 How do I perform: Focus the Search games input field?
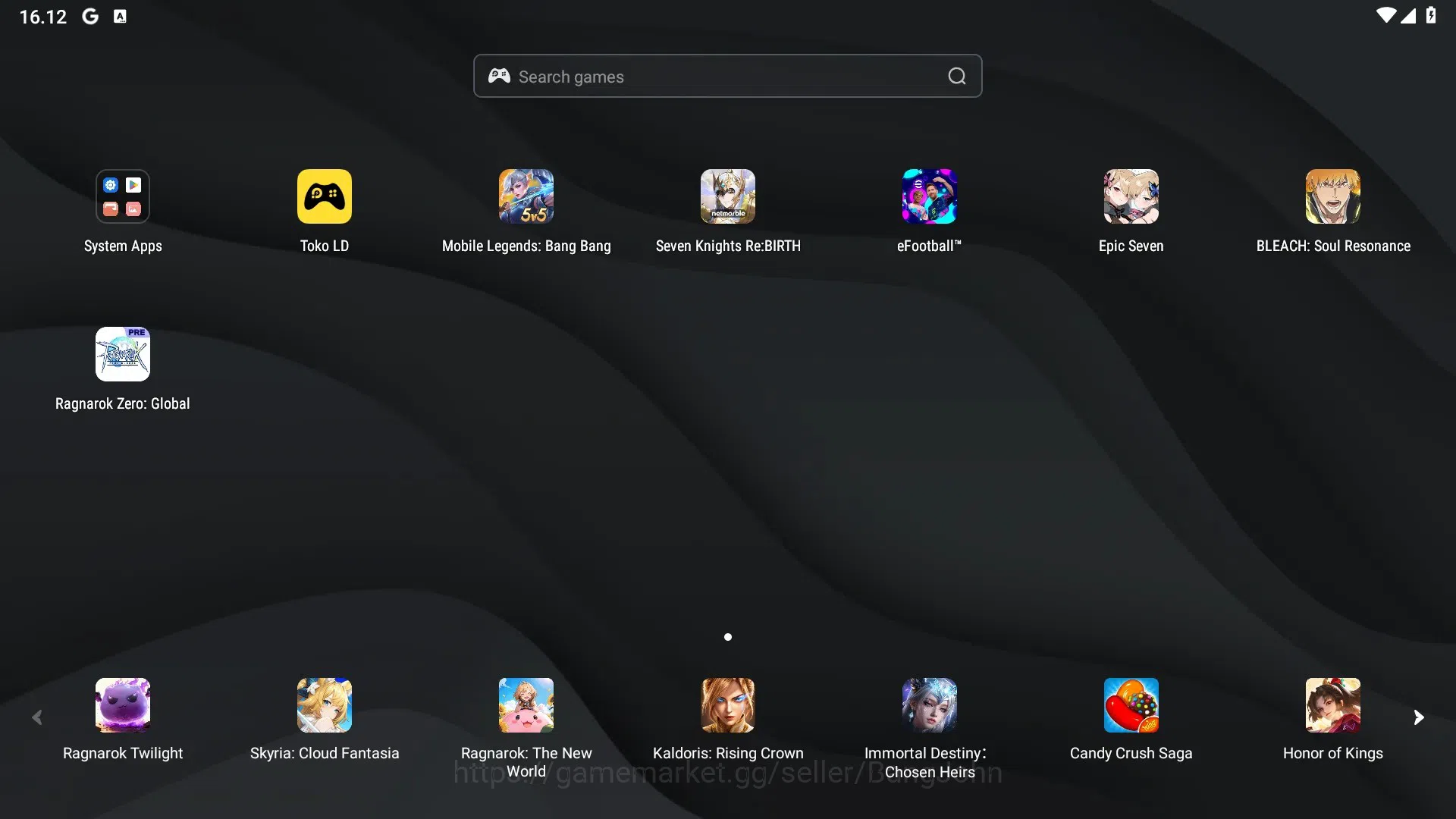pyautogui.click(x=728, y=76)
